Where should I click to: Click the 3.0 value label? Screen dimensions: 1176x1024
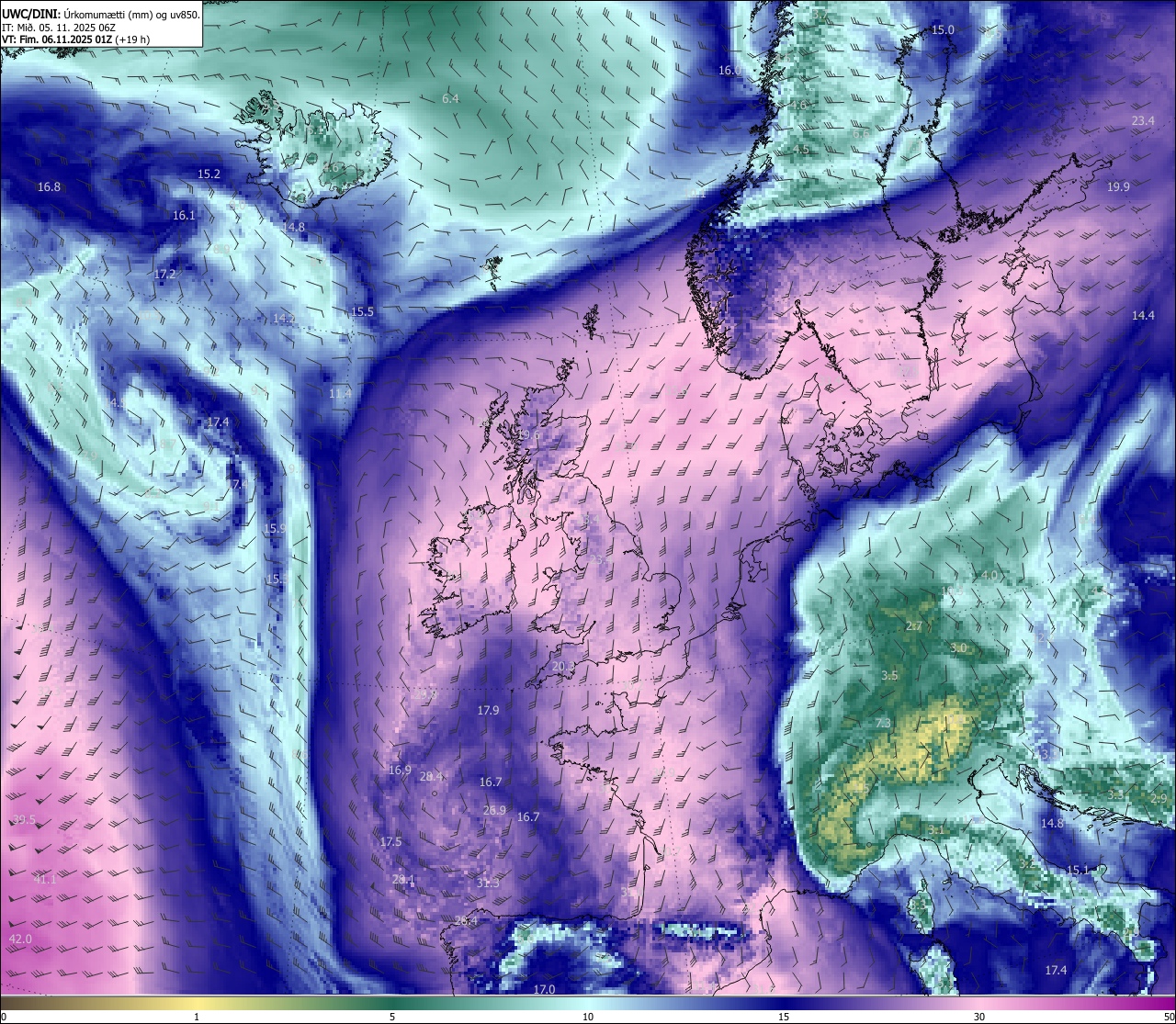[958, 648]
